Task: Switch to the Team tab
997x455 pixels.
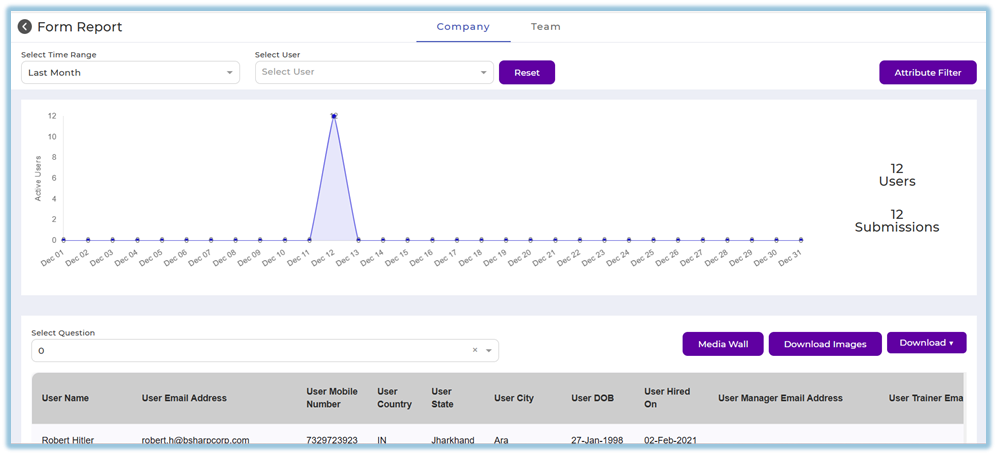Action: (x=545, y=27)
